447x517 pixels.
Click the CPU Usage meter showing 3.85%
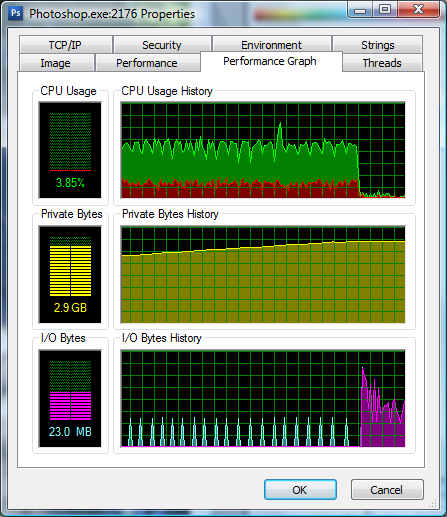(x=70, y=150)
